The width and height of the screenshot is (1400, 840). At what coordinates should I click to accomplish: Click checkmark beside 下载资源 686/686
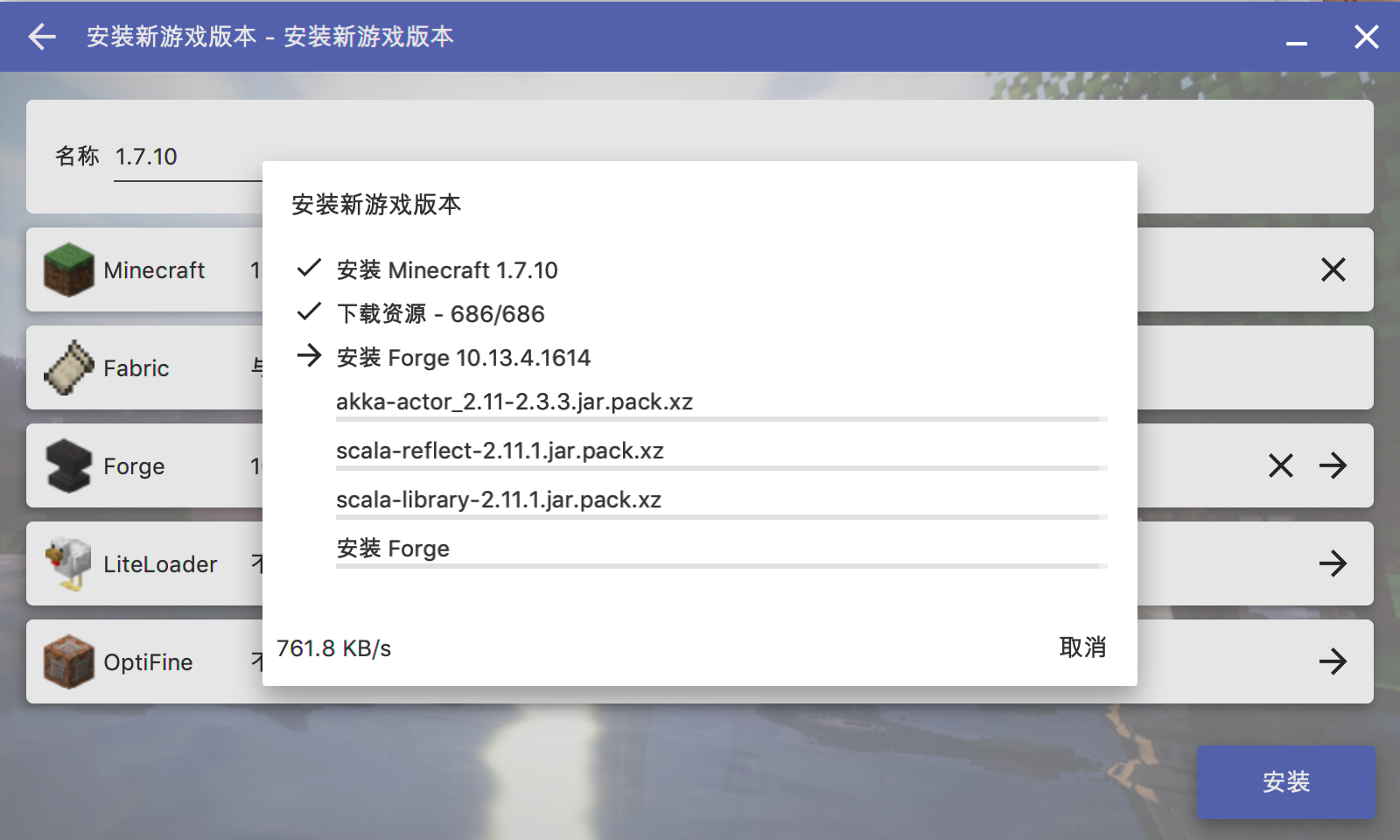click(309, 311)
